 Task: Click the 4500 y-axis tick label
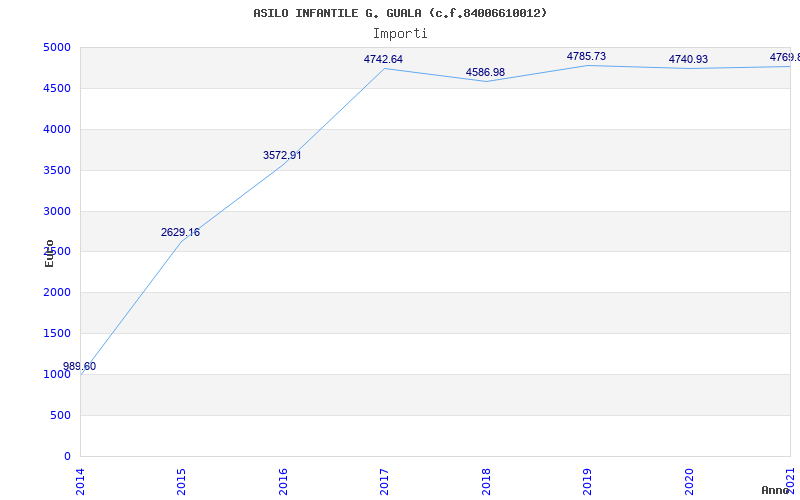(57, 88)
